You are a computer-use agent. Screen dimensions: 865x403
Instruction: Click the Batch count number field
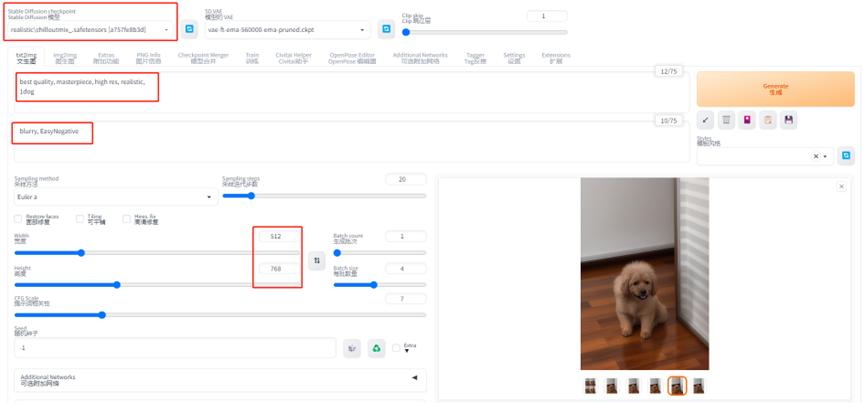coord(406,237)
